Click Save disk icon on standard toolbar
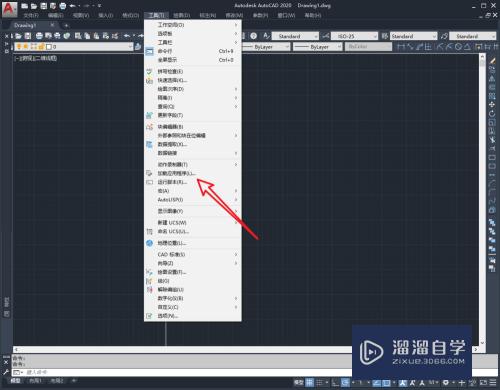The image size is (500, 390). pyautogui.click(x=28, y=36)
